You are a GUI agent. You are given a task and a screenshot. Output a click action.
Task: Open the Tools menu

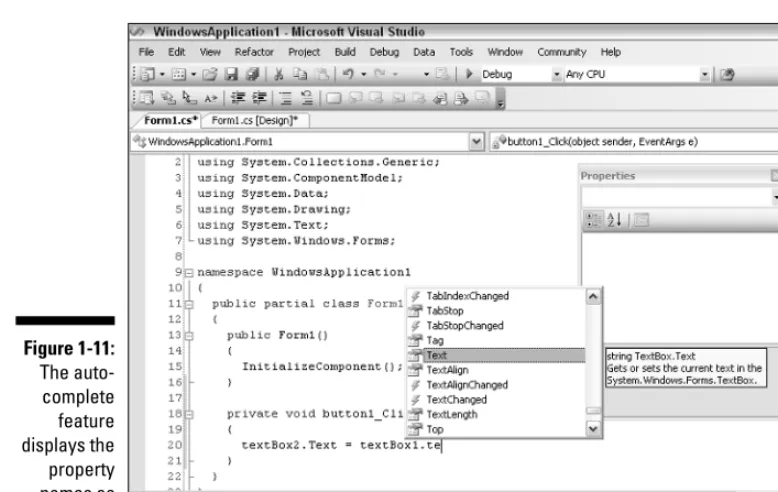point(461,52)
